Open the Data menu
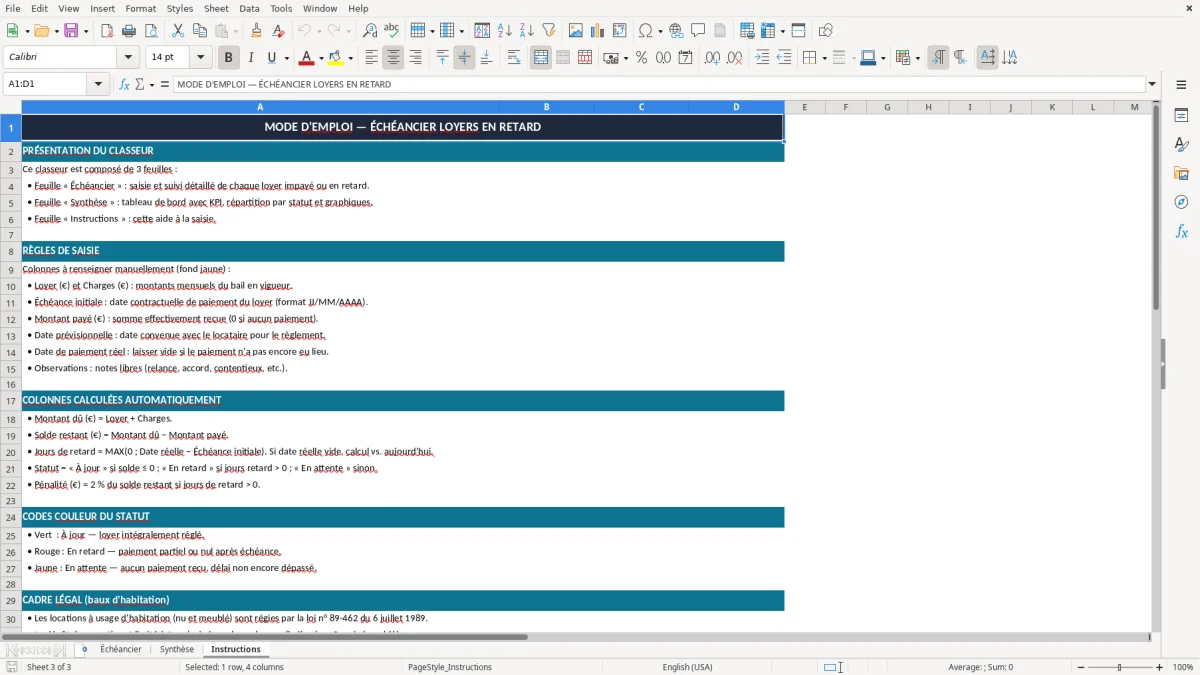 [x=249, y=8]
